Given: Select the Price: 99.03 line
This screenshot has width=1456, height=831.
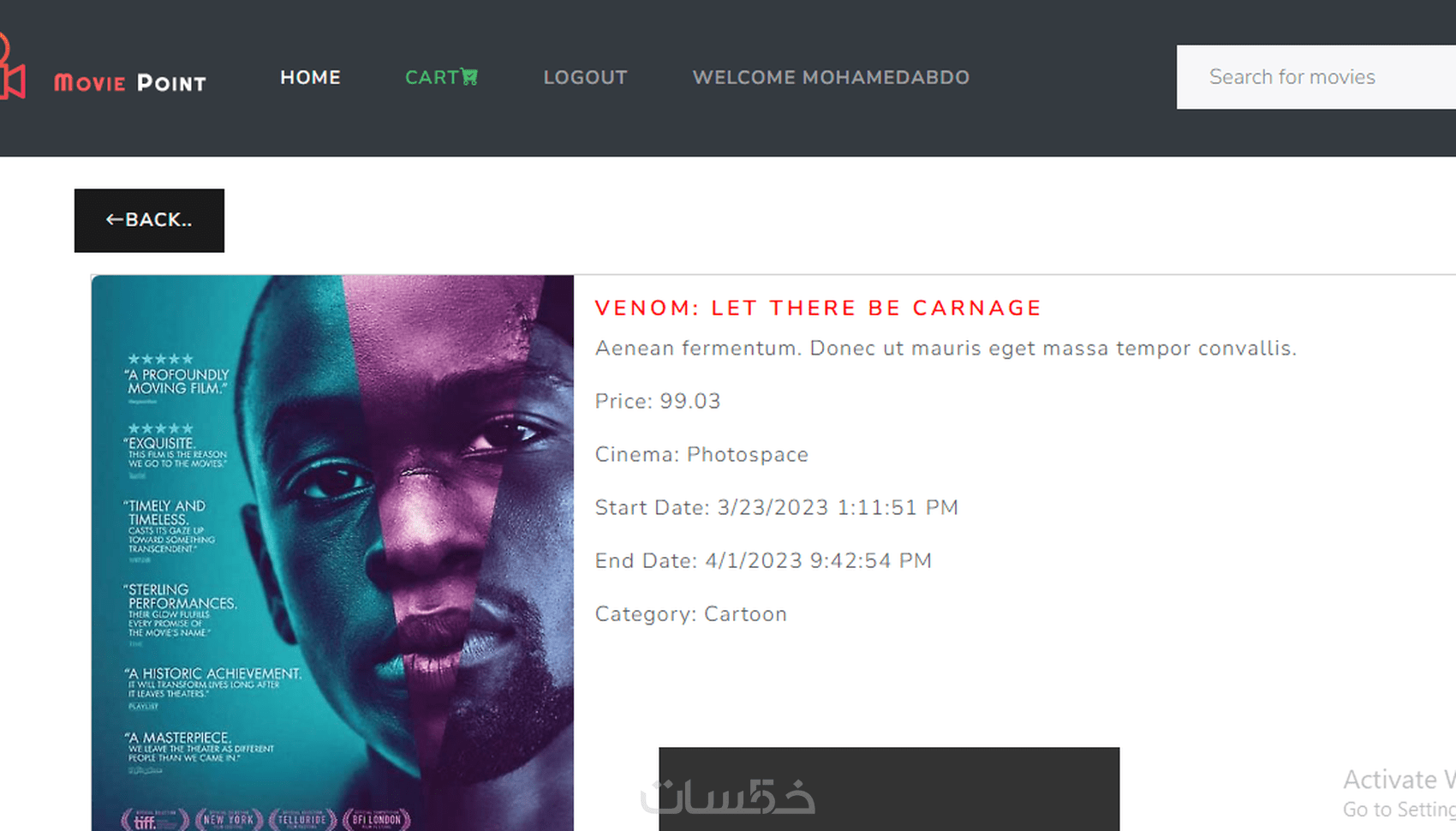Looking at the screenshot, I should coord(658,401).
